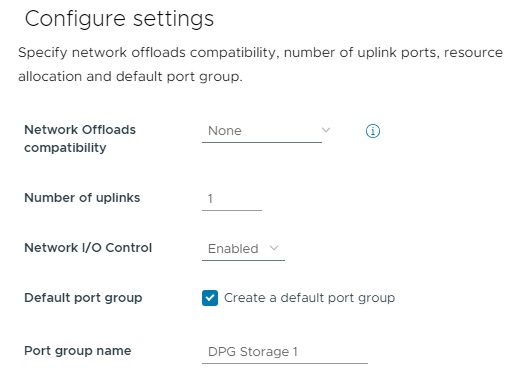
Task: Select the 'Enabled' value text in I/O Control
Action: point(233,249)
